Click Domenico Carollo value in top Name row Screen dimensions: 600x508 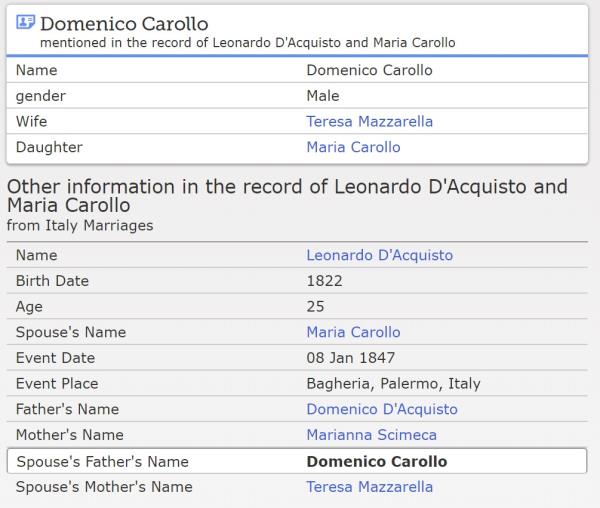pos(369,71)
